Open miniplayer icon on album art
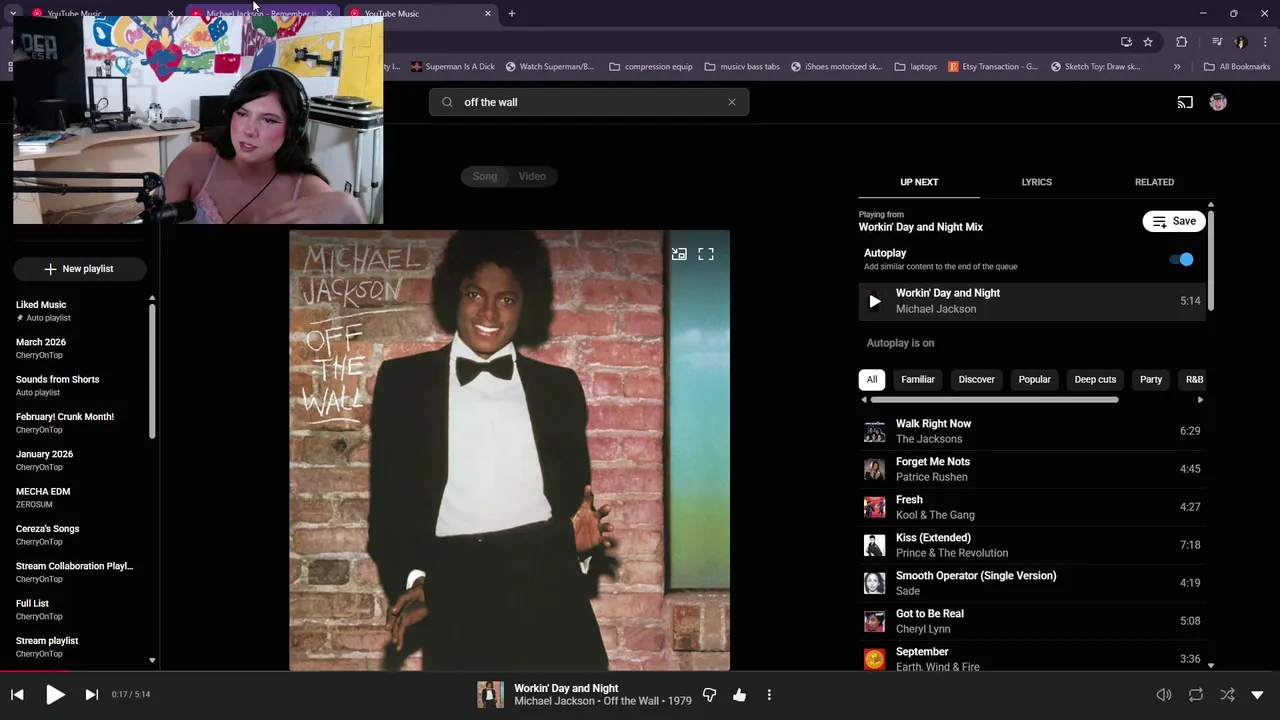The image size is (1280, 720). coord(679,254)
